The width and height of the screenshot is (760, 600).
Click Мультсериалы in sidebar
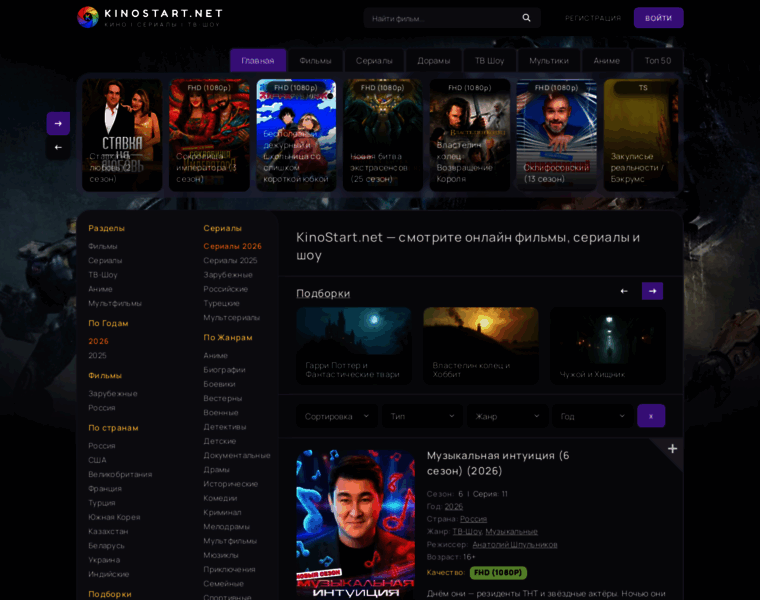(232, 317)
